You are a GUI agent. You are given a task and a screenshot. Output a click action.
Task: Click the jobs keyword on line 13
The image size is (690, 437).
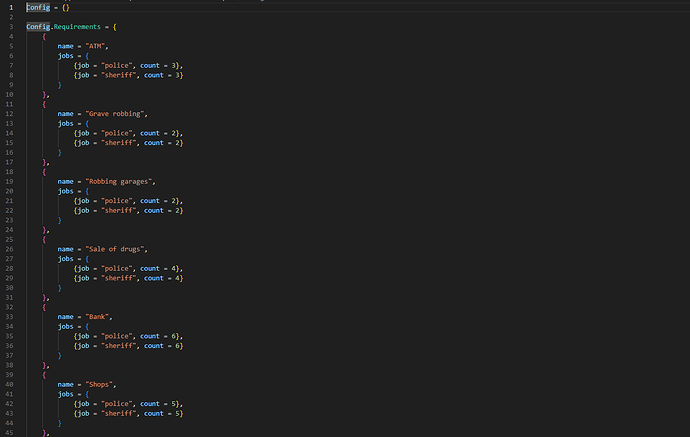66,124
